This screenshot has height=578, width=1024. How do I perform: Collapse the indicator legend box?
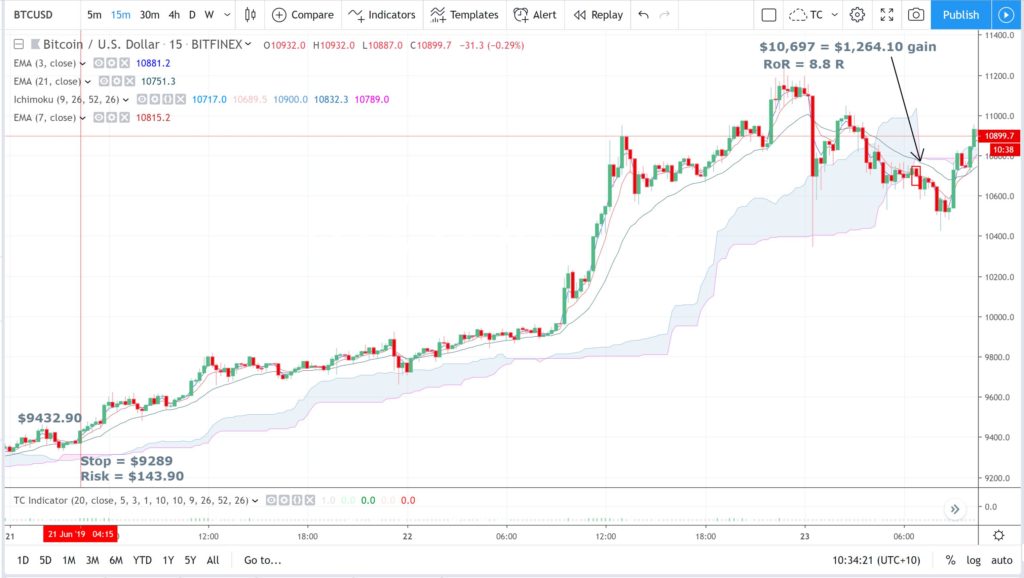[x=19, y=44]
